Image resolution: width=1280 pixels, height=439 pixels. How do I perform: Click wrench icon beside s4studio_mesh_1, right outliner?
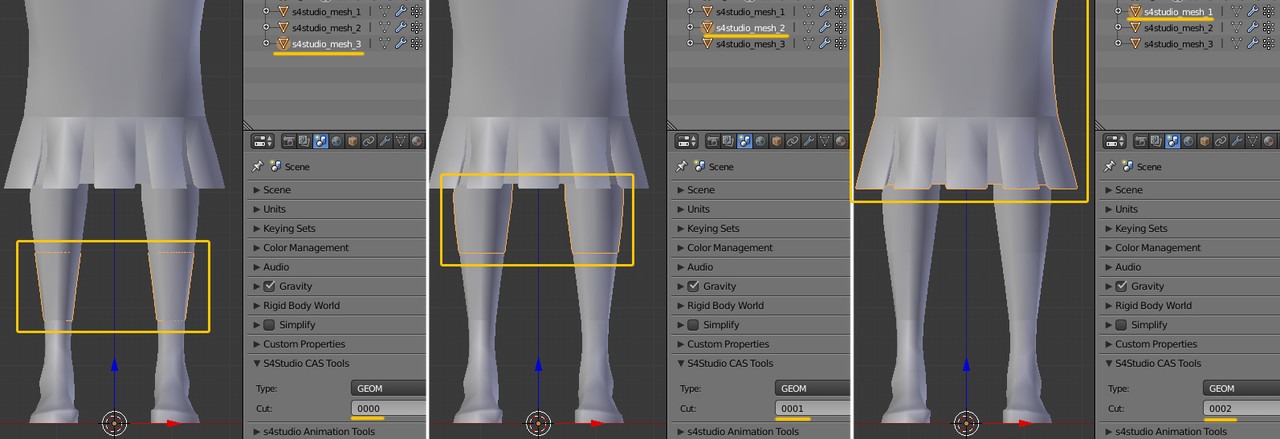[1253, 11]
